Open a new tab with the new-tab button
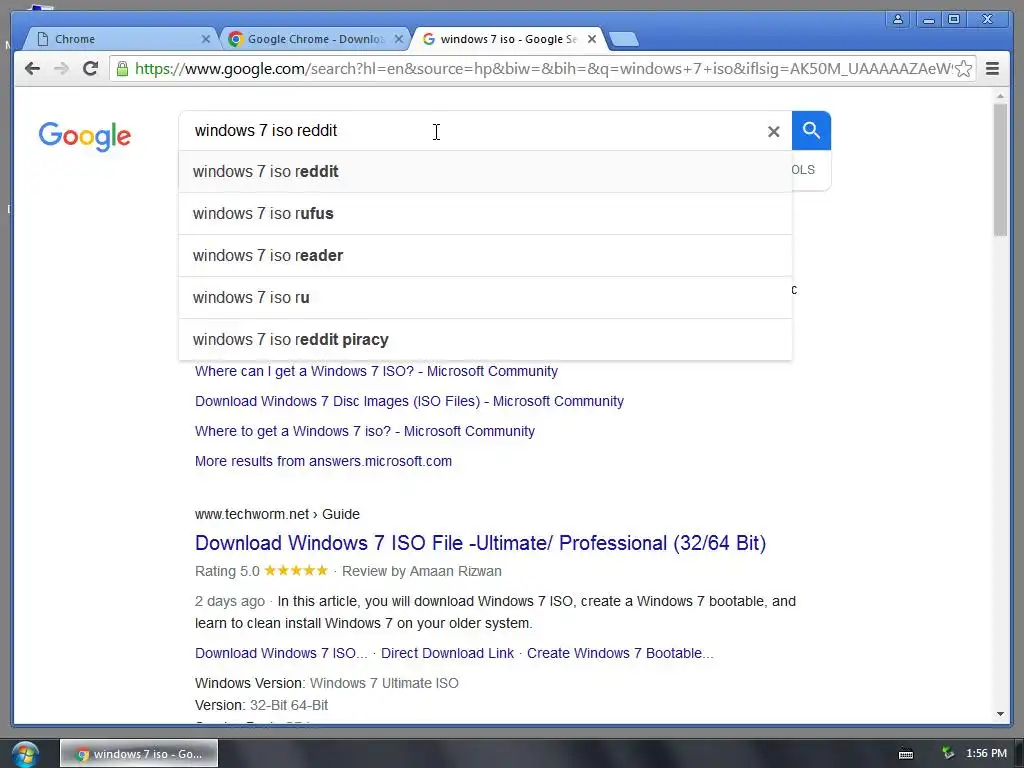 point(624,40)
